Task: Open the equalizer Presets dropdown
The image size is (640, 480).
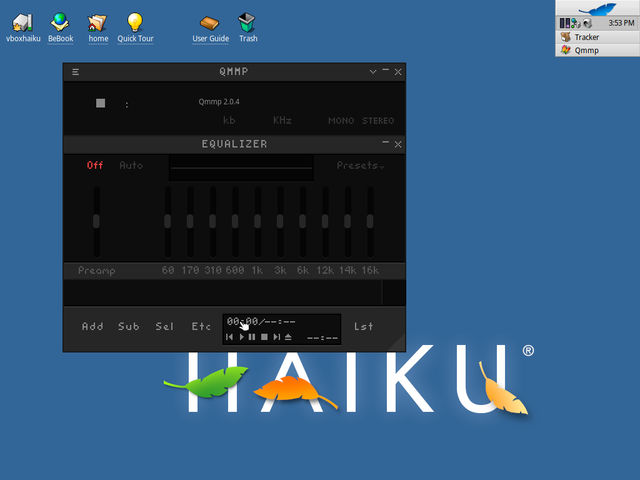Action: click(x=360, y=165)
